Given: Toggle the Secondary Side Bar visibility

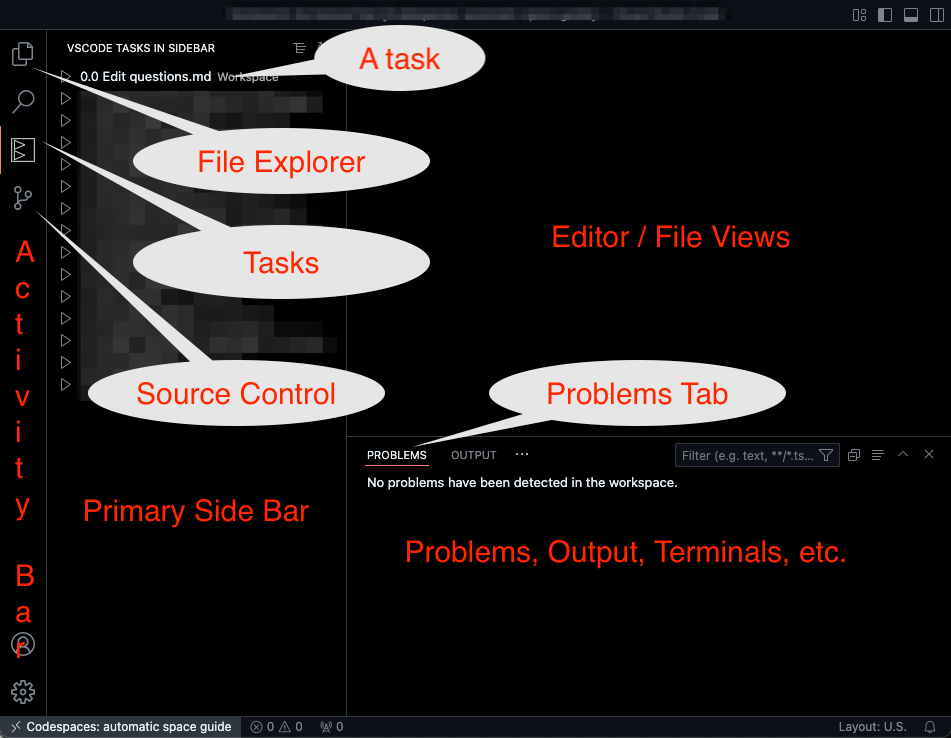Looking at the screenshot, I should [x=937, y=16].
